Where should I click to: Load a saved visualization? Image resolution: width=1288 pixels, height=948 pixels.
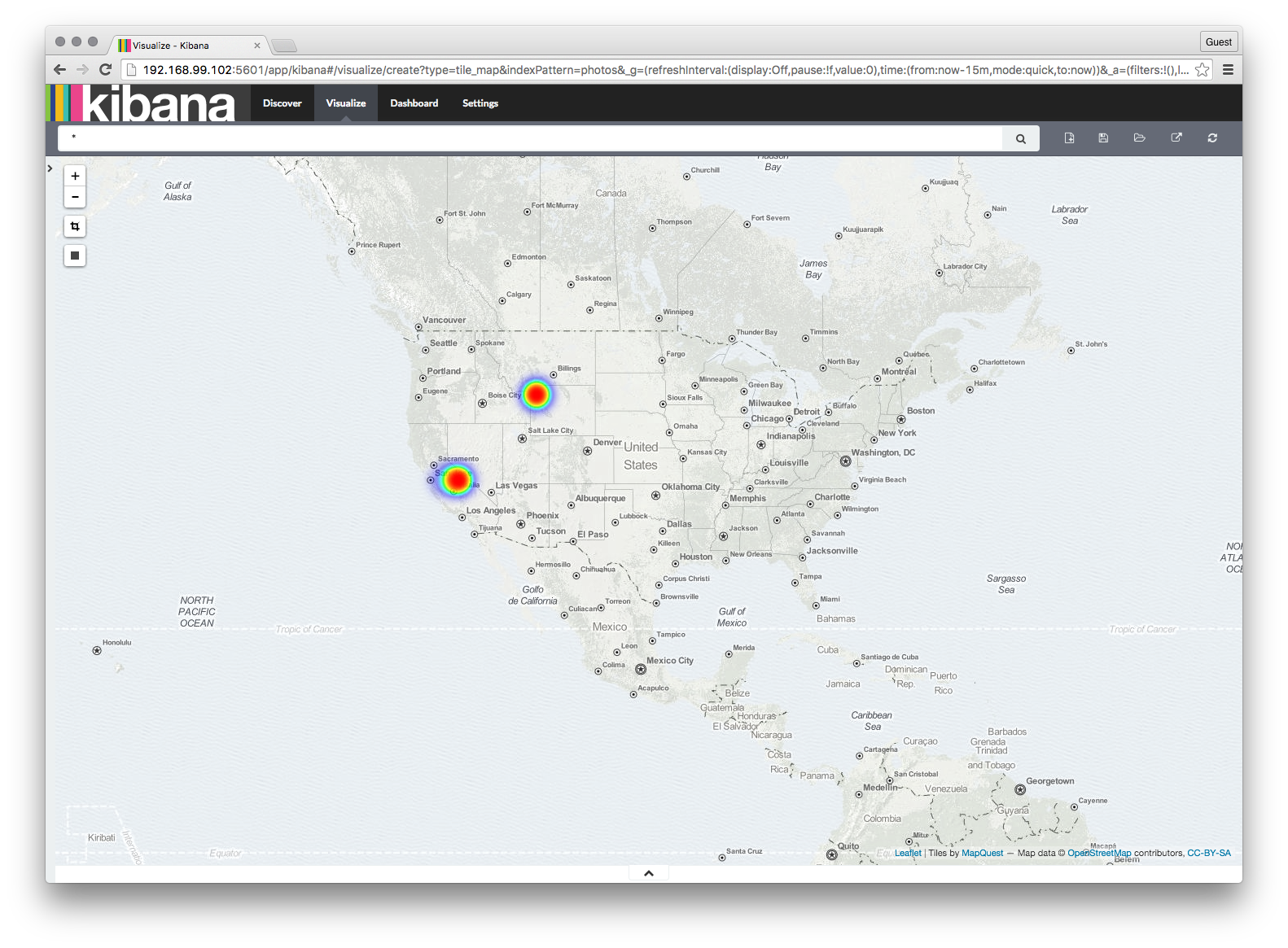click(1140, 138)
